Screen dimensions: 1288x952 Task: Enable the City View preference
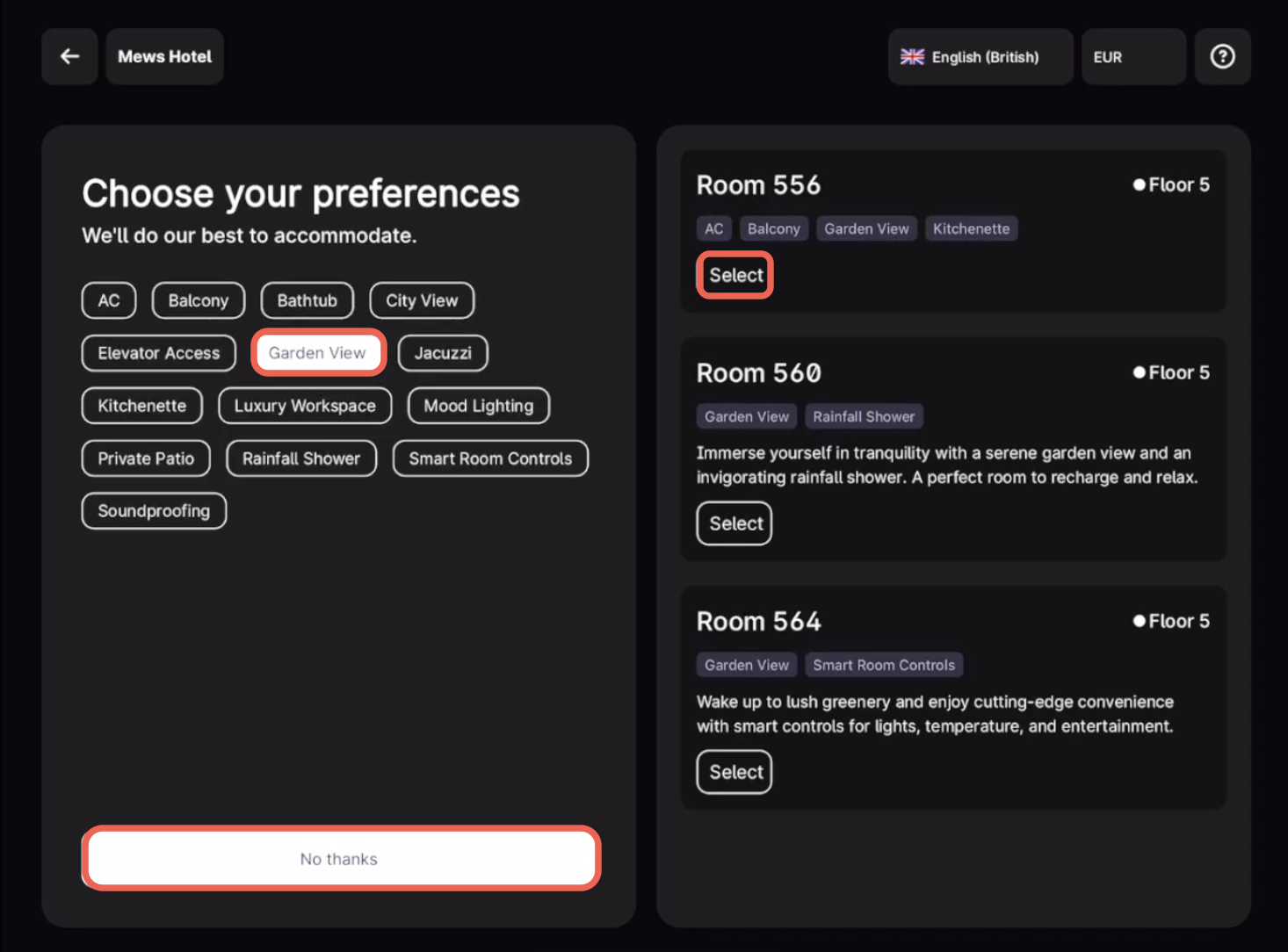422,300
